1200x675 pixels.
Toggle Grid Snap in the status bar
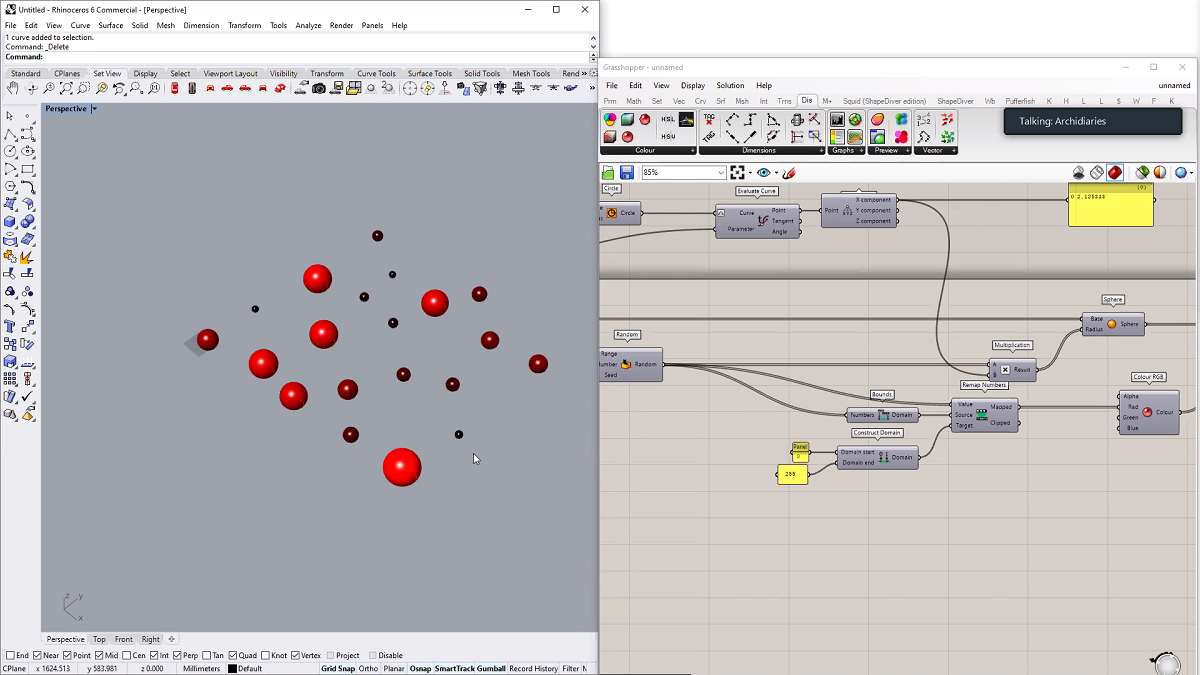tap(339, 668)
